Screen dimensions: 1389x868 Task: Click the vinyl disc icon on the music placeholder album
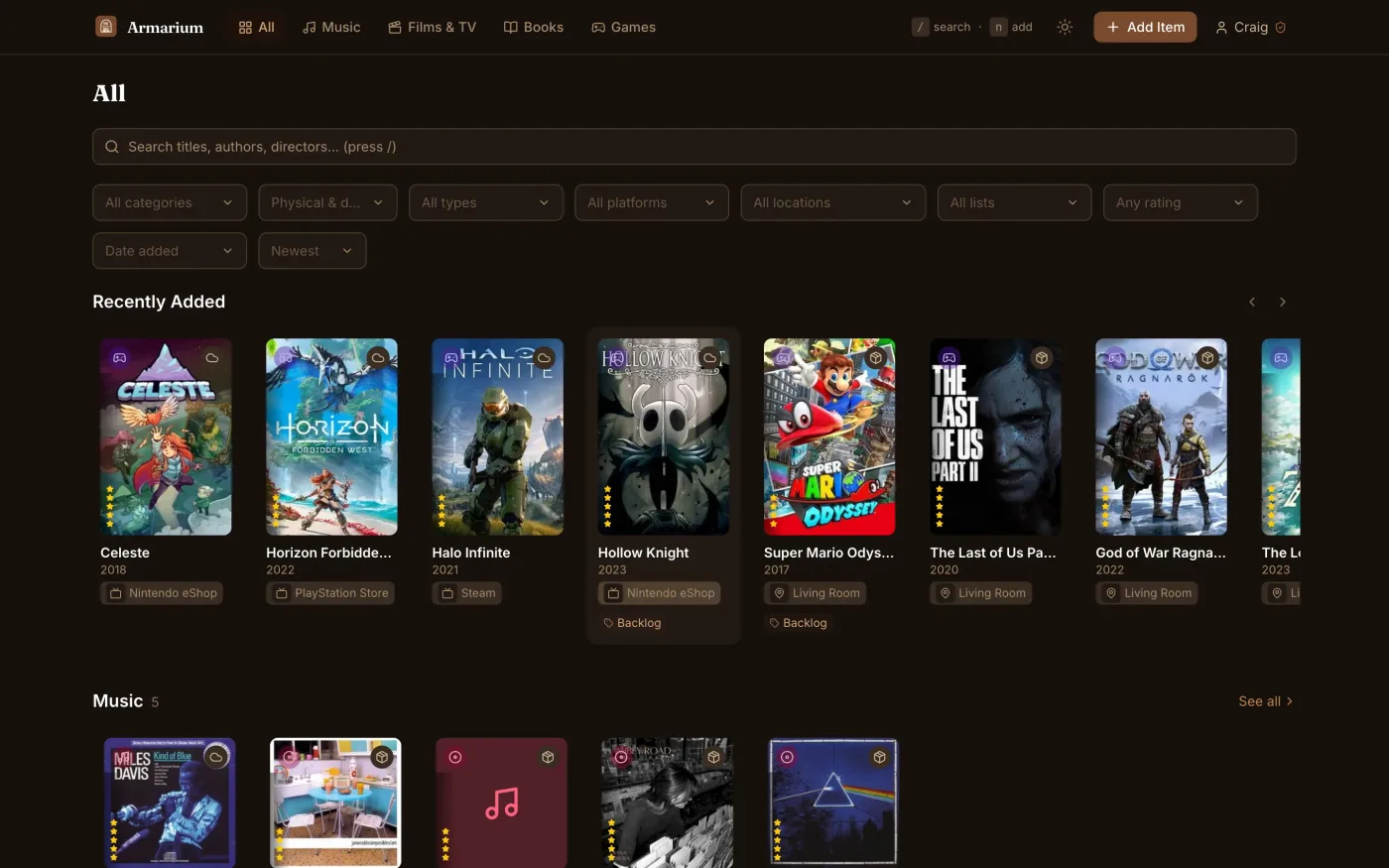(x=455, y=757)
